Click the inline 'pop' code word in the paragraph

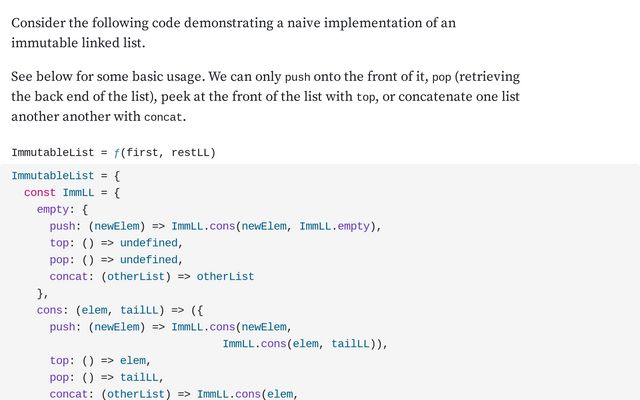[x=442, y=77]
